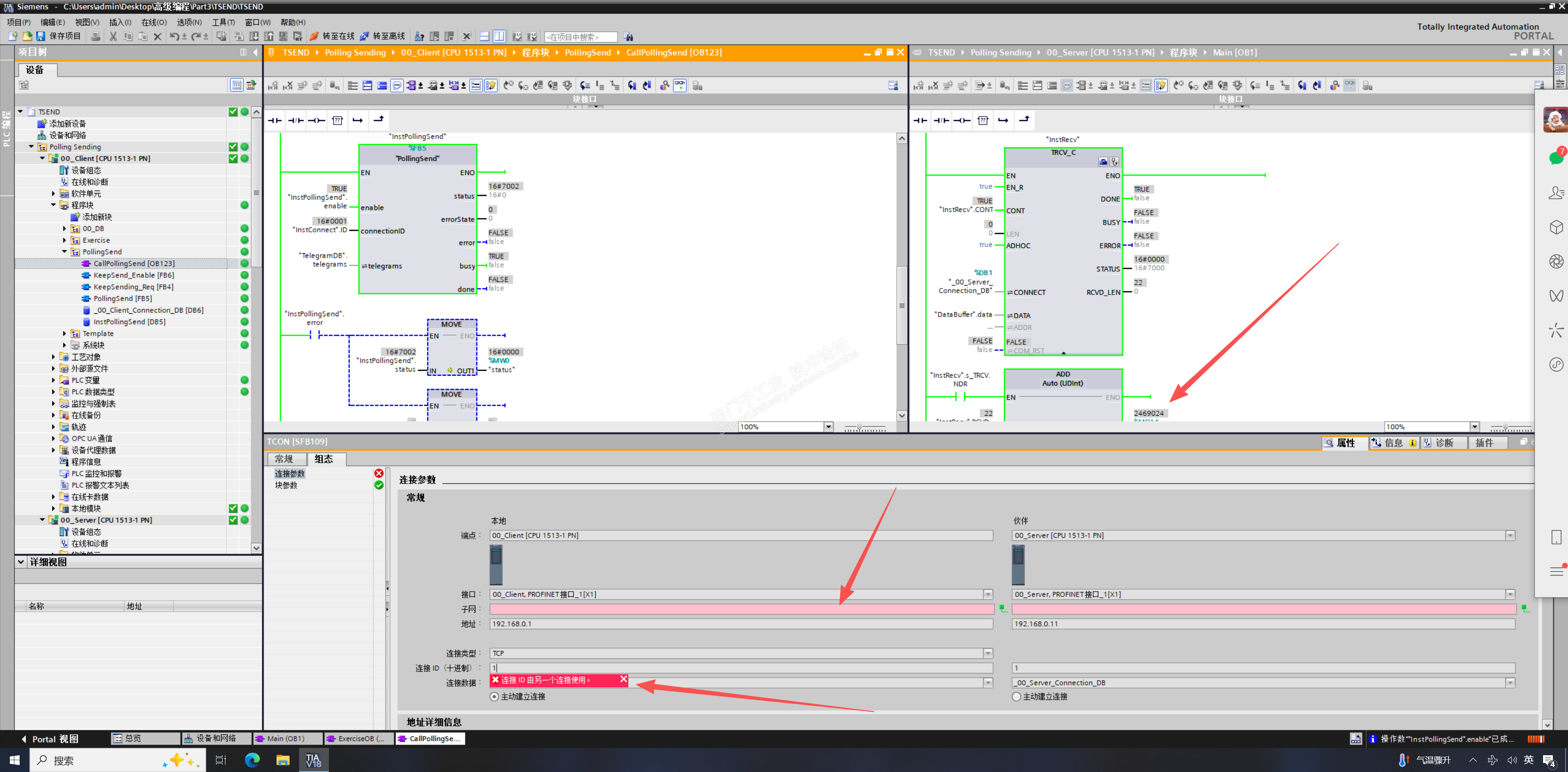Insert empty box instruction in right editor
The image size is (1568, 772).
click(983, 121)
